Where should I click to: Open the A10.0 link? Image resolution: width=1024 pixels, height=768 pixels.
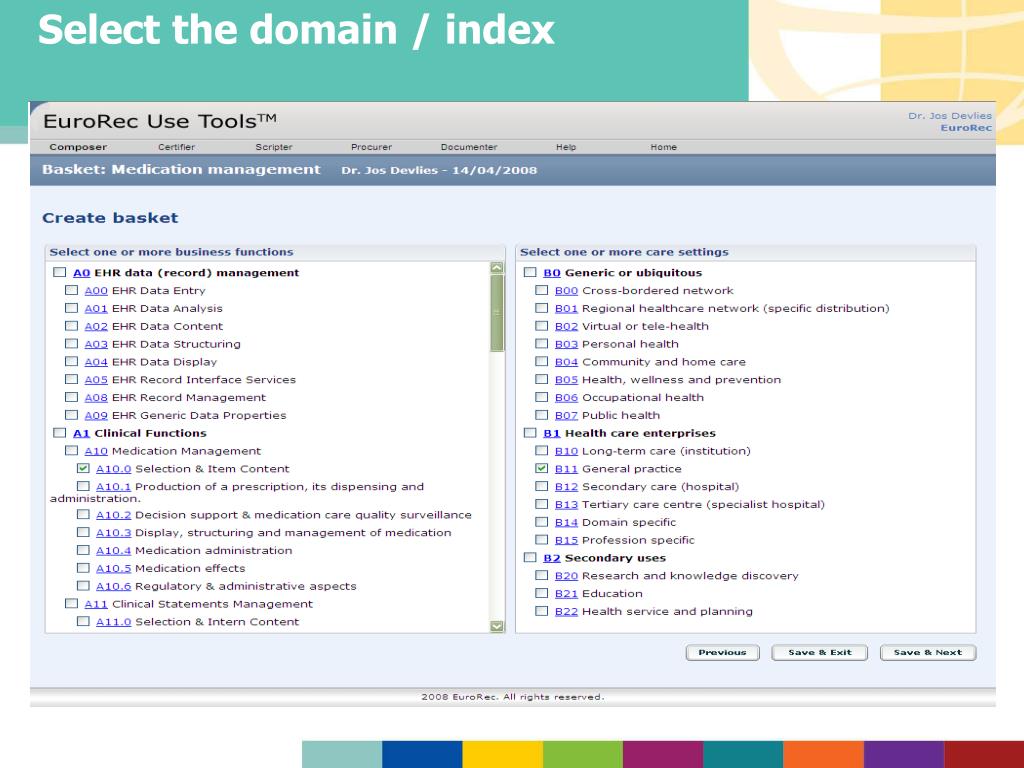[114, 469]
